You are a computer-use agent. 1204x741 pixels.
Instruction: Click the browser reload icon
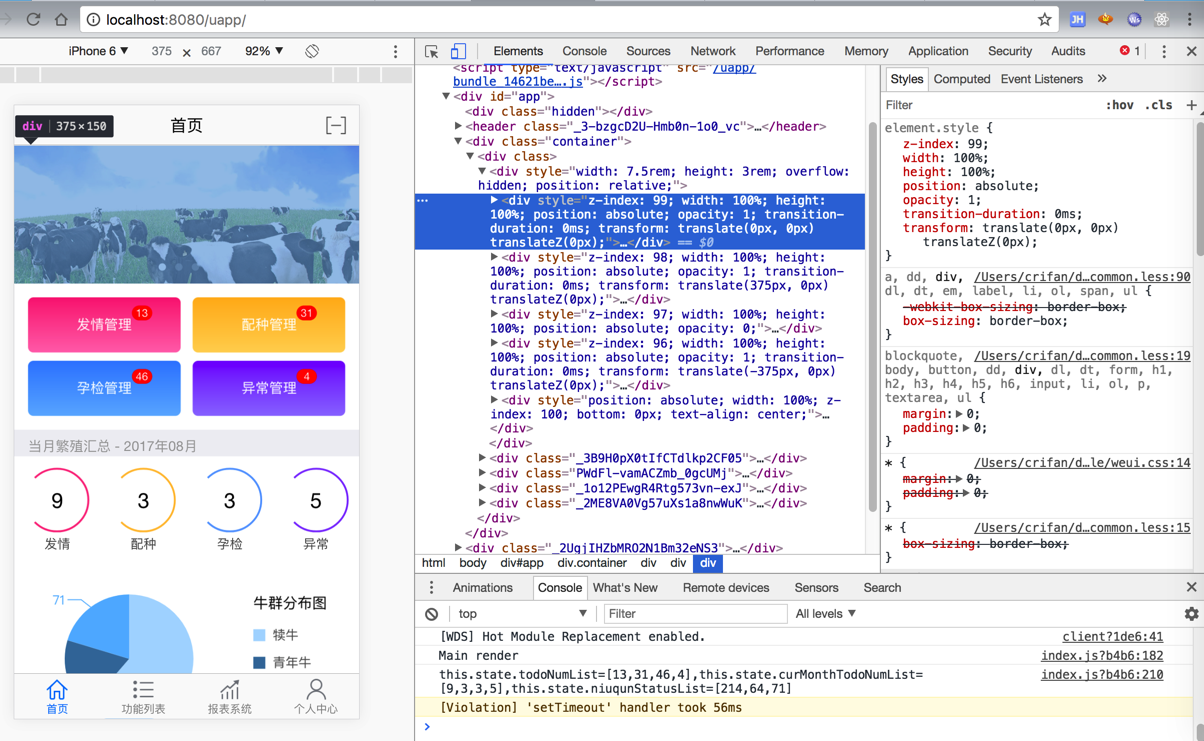click(33, 19)
